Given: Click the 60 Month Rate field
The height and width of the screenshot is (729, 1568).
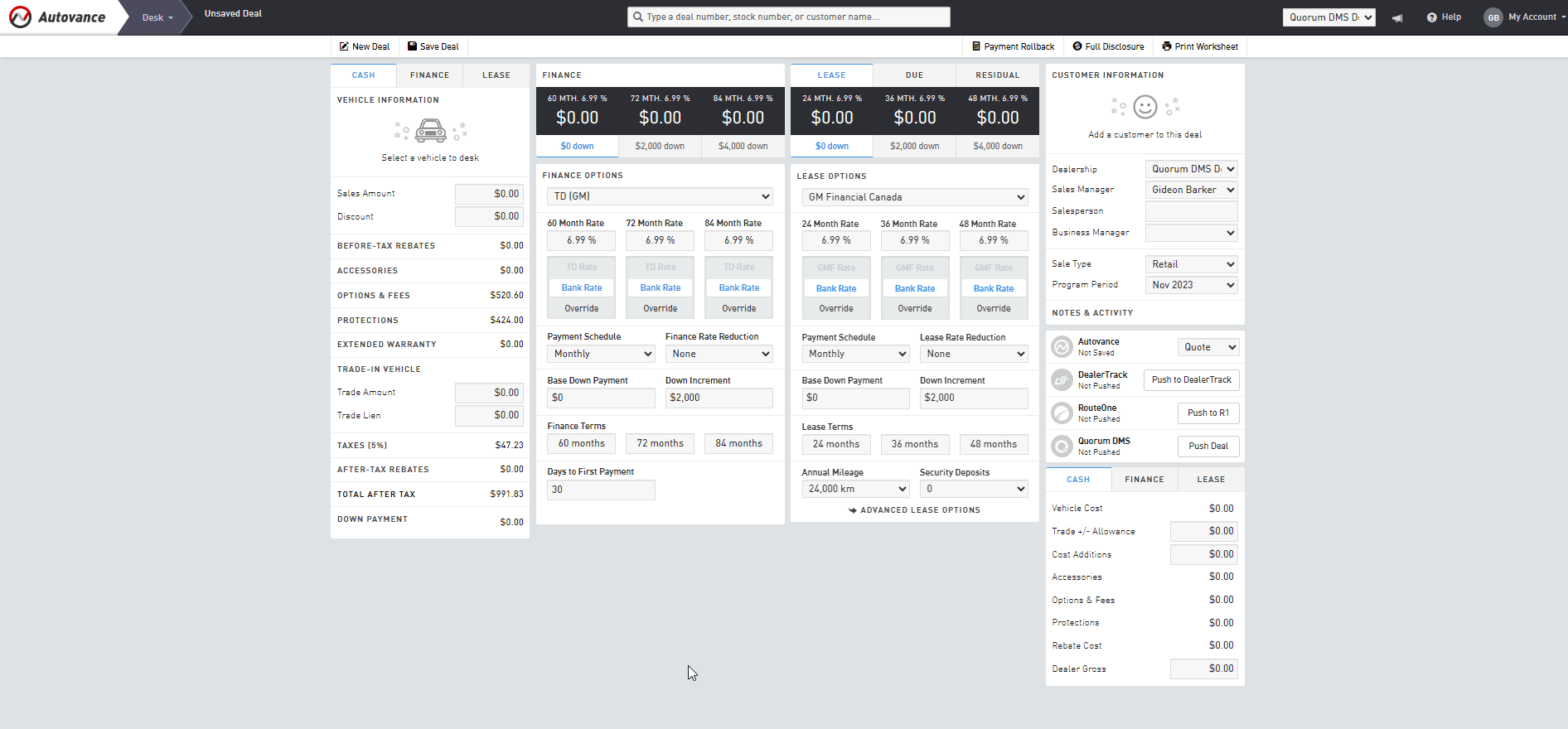Looking at the screenshot, I should [582, 240].
